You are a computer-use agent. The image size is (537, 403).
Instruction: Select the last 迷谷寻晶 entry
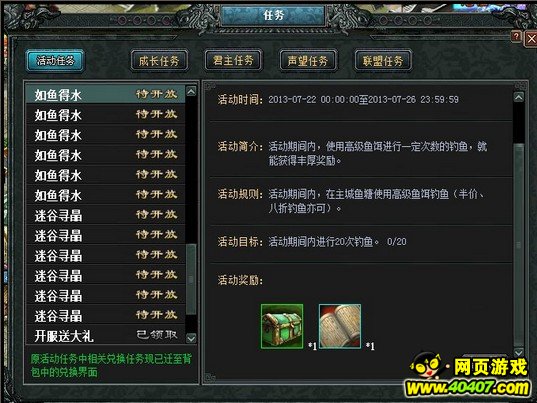[106, 316]
